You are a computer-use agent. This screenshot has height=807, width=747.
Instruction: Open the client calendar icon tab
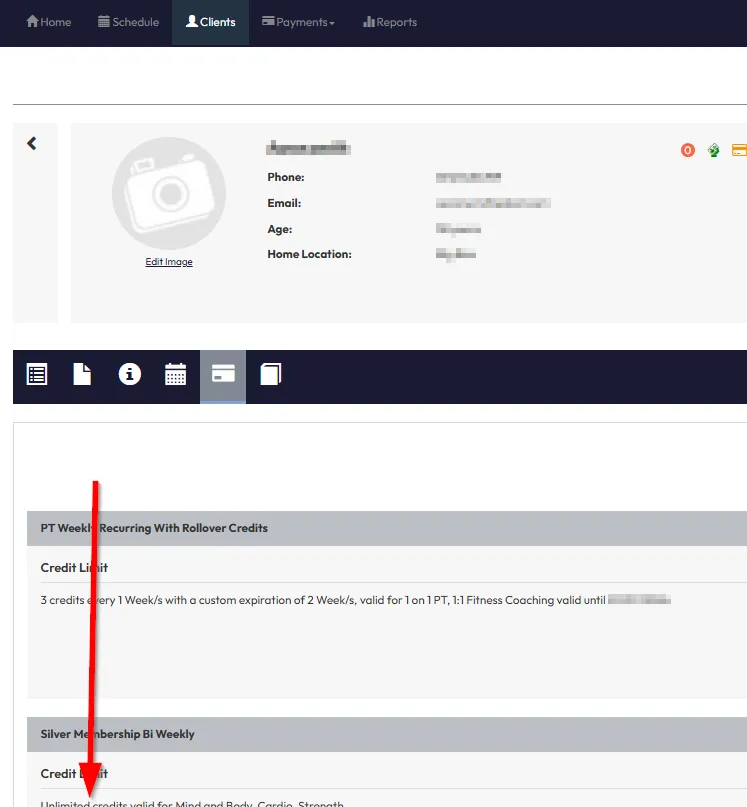[175, 375]
